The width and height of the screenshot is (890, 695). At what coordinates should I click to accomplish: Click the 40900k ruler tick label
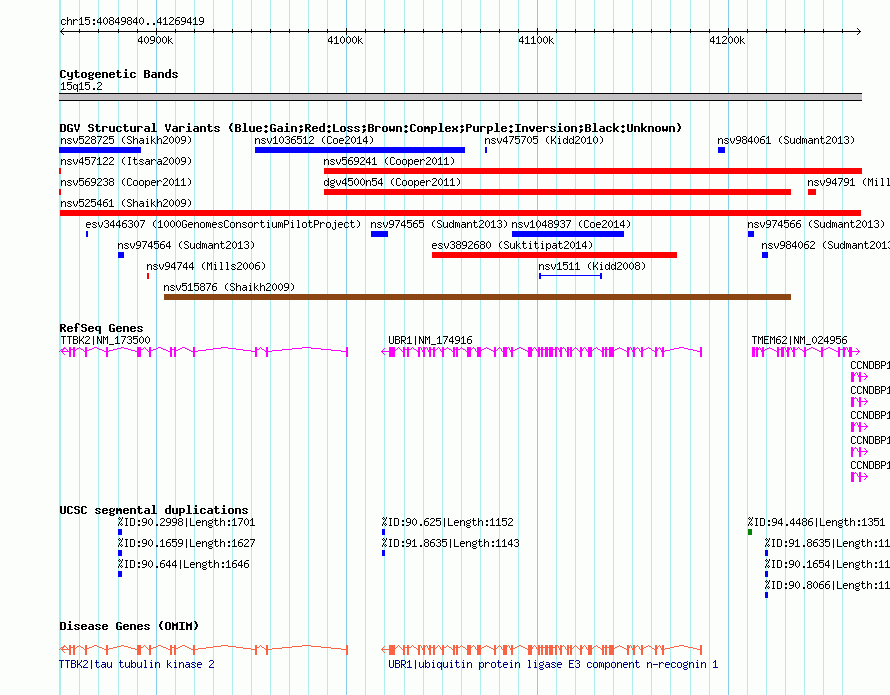click(x=155, y=40)
